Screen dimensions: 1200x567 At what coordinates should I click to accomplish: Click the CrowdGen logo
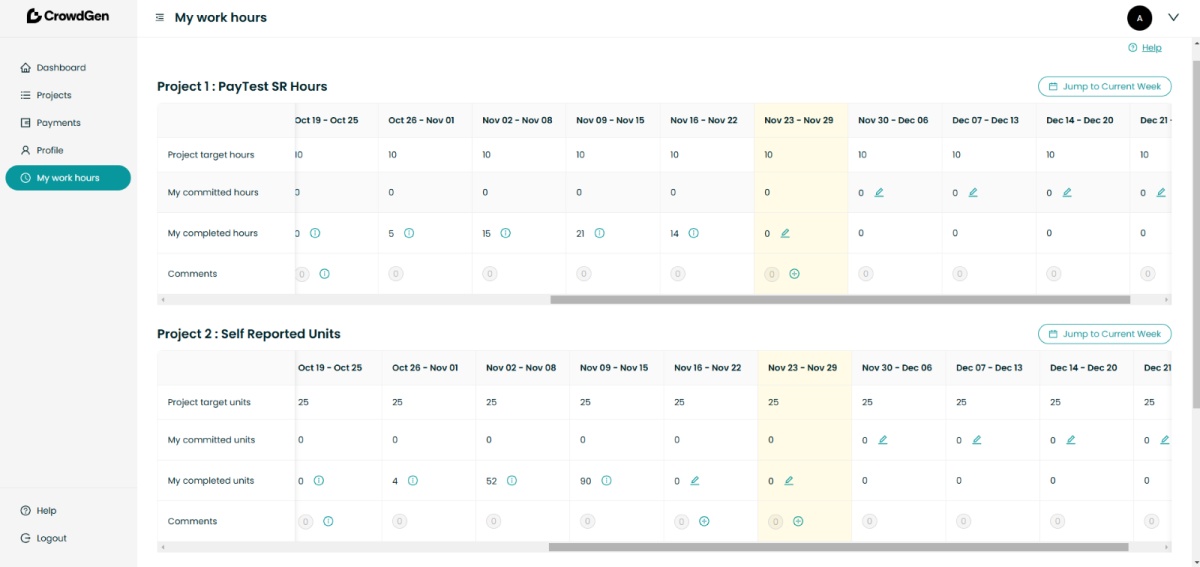point(67,16)
